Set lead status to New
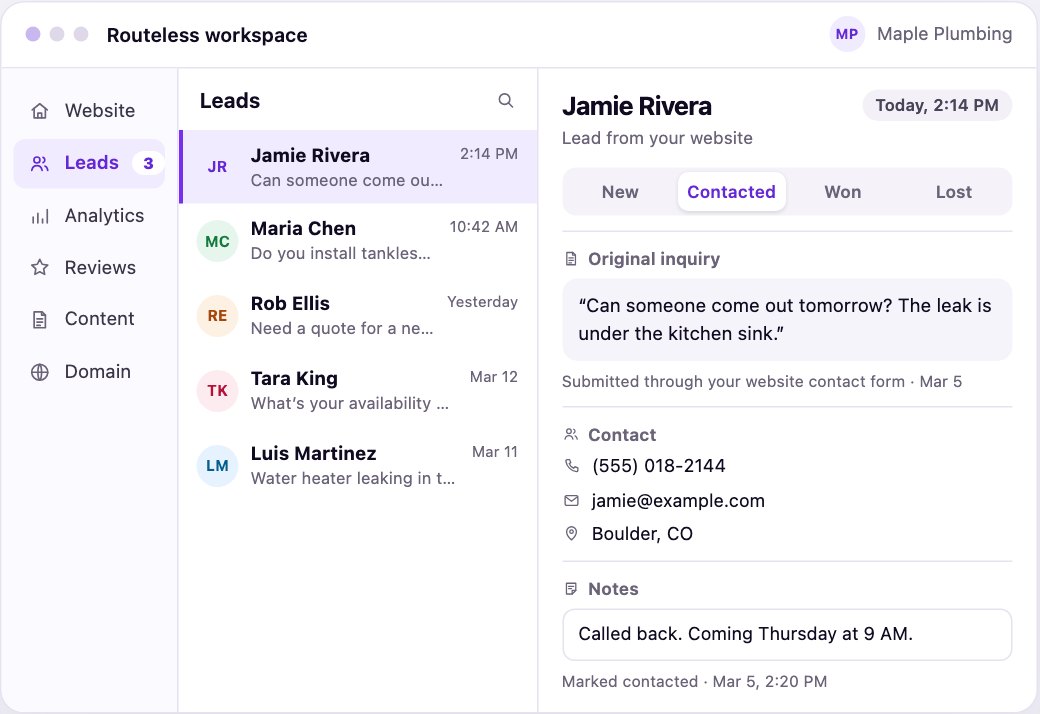Screen dimensions: 1040x714 (620, 192)
